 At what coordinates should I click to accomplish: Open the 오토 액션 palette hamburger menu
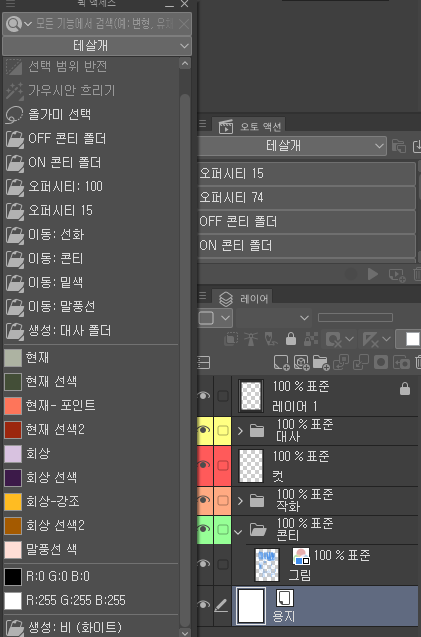tap(202, 124)
